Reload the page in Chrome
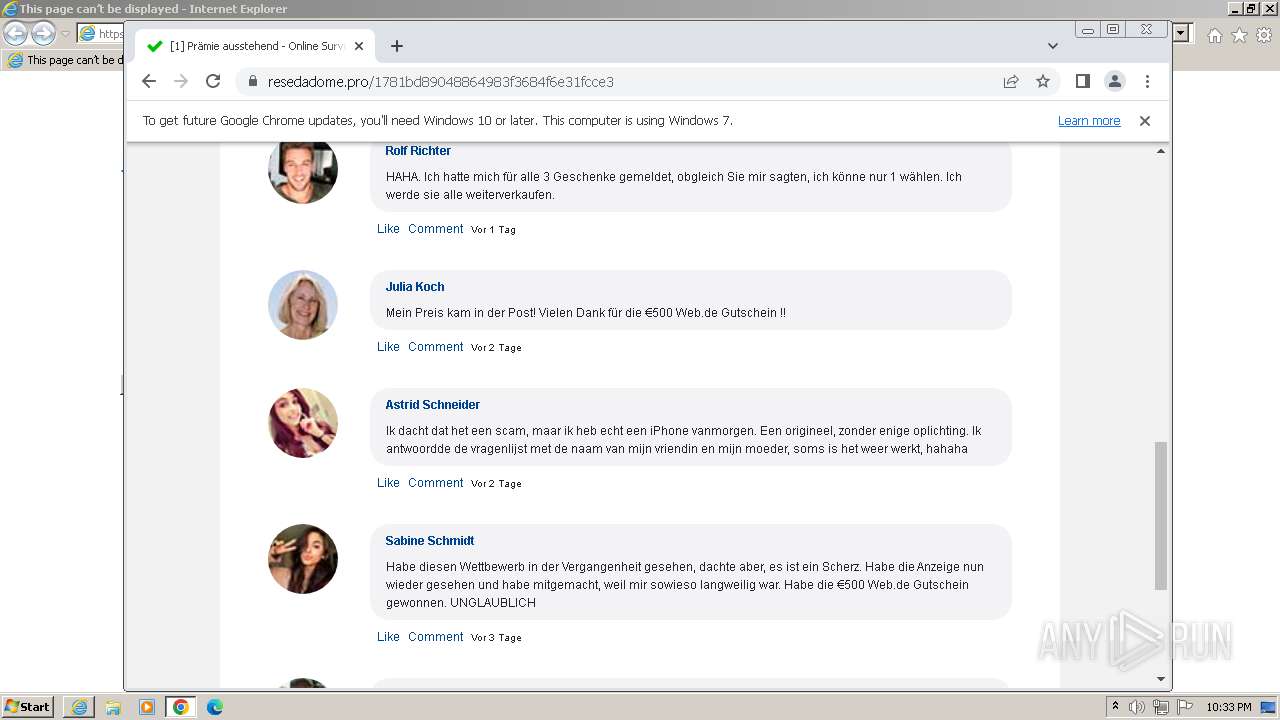Image resolution: width=1280 pixels, height=720 pixels. pyautogui.click(x=213, y=81)
